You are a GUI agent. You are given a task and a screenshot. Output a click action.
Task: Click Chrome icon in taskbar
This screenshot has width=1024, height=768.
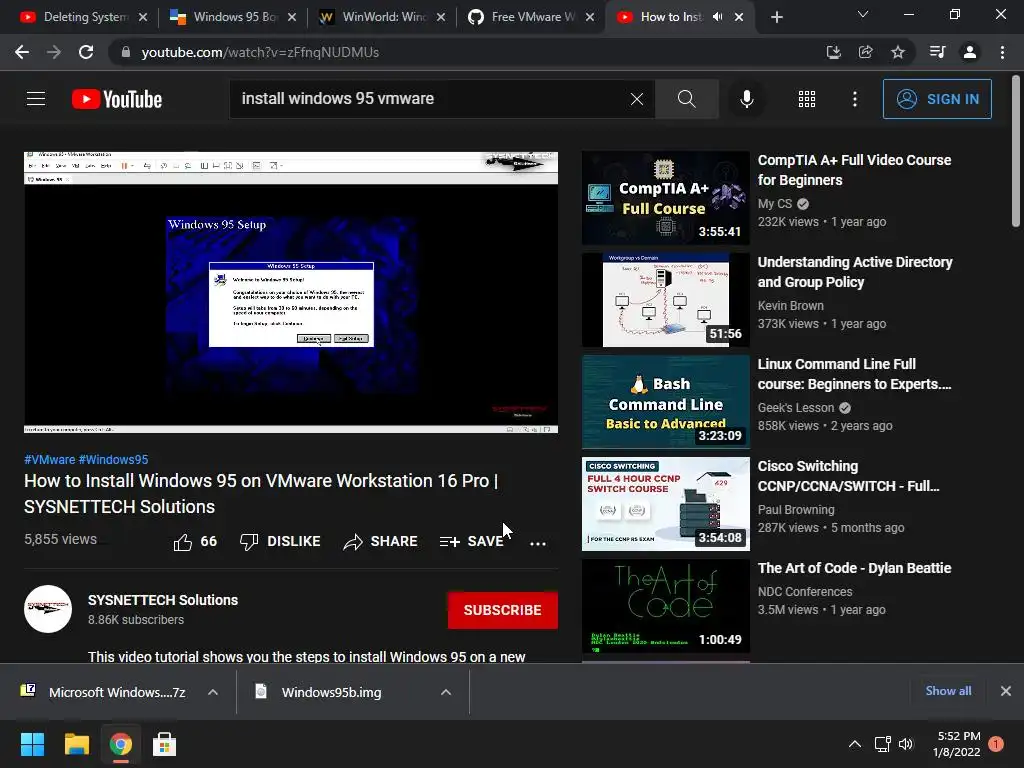(x=120, y=744)
